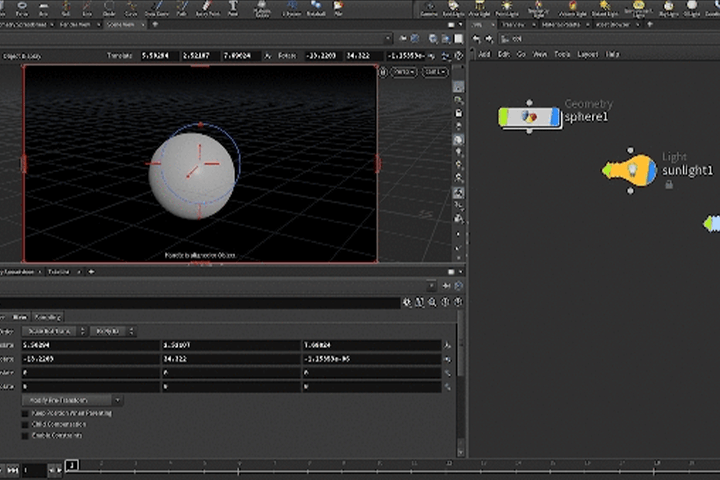Switch to the Scene View tab

121,25
